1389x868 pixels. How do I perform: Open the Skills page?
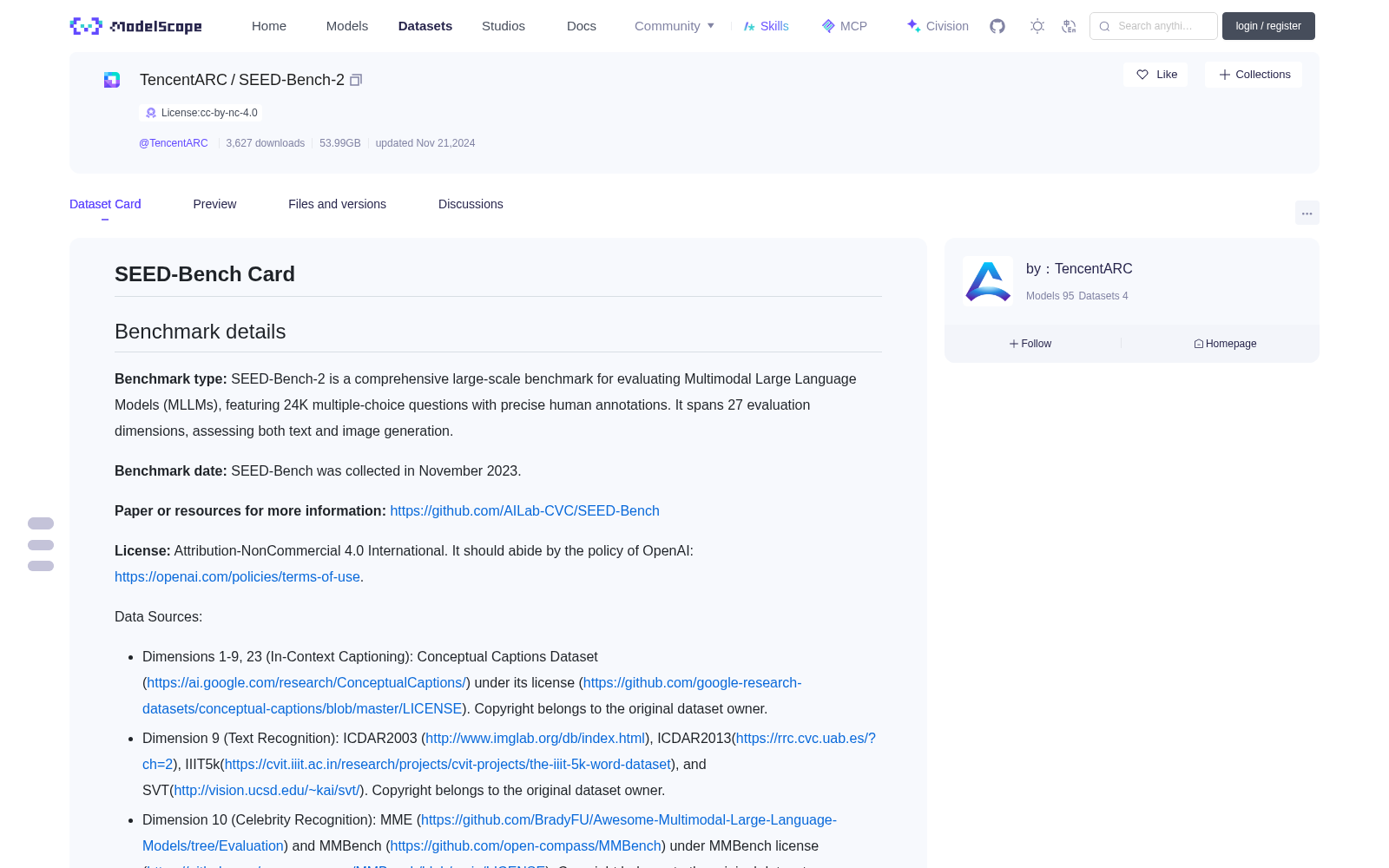[x=766, y=26]
